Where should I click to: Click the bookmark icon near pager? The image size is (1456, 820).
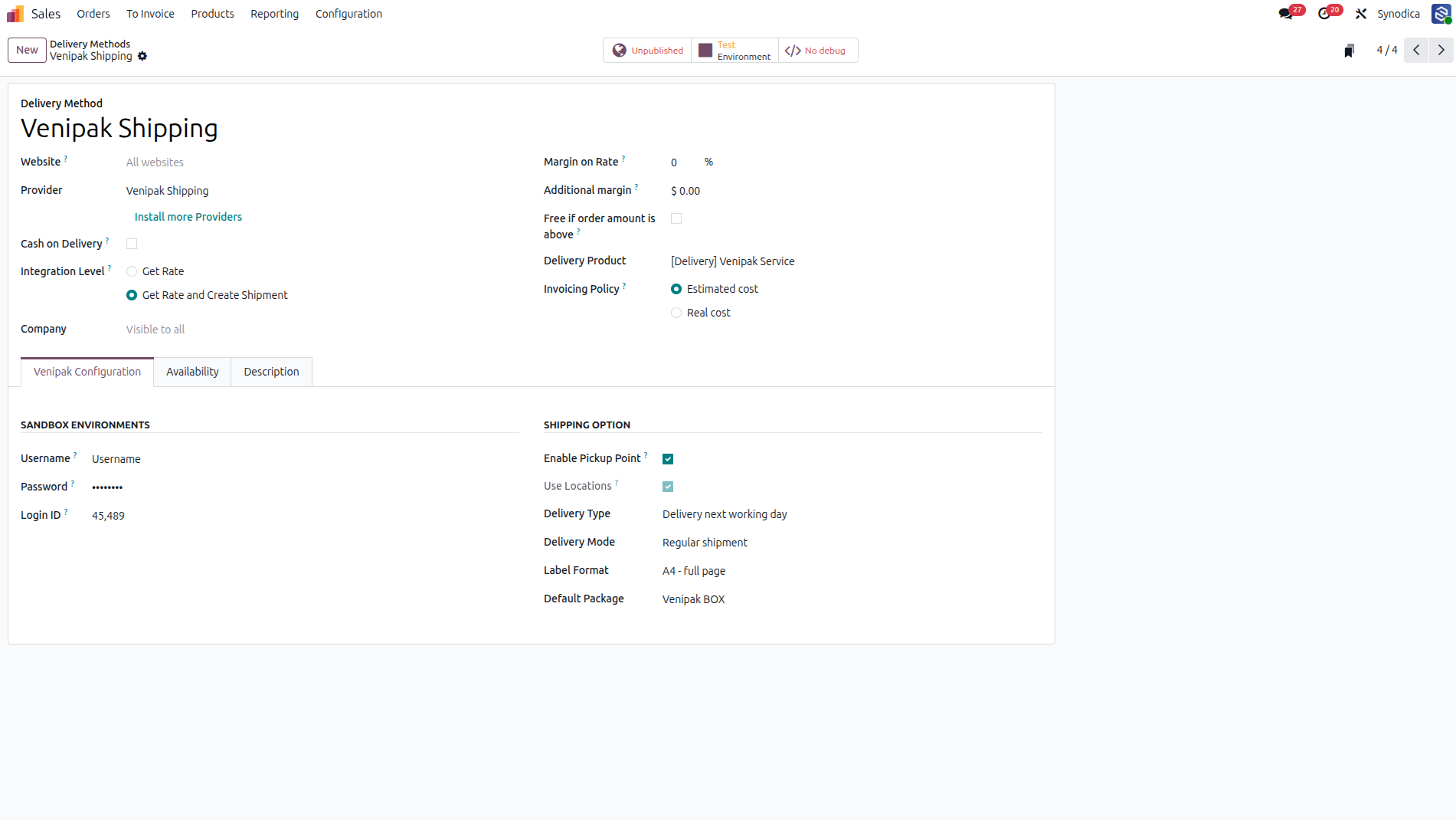coord(1350,51)
